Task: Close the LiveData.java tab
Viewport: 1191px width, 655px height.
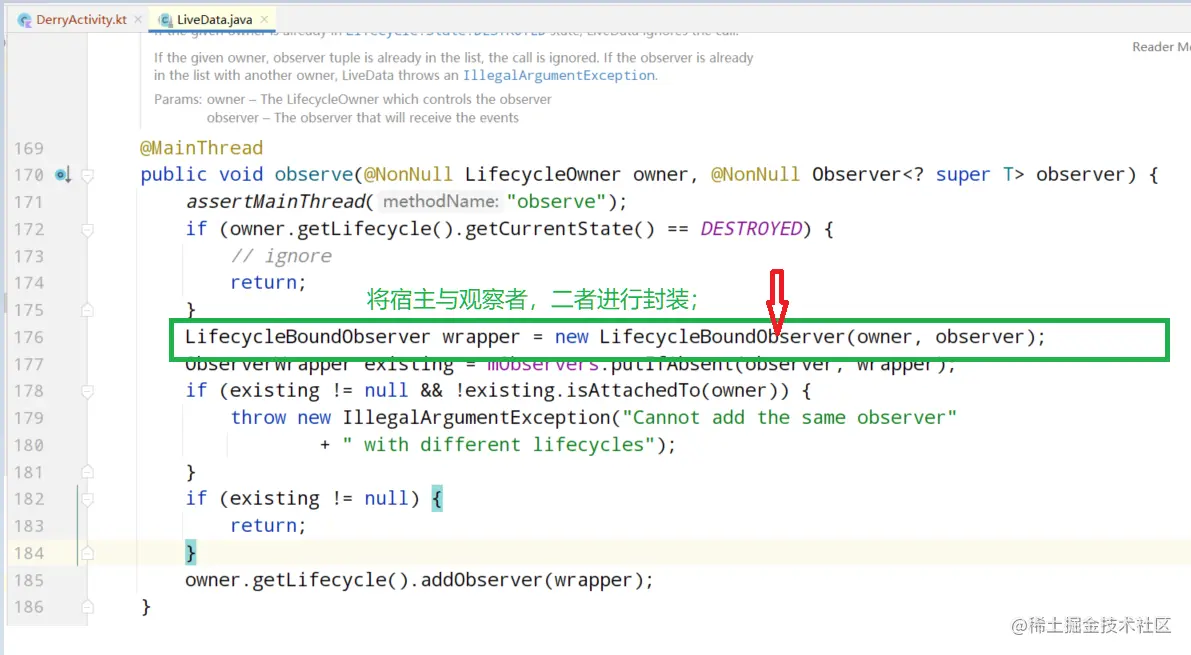Action: (x=264, y=20)
